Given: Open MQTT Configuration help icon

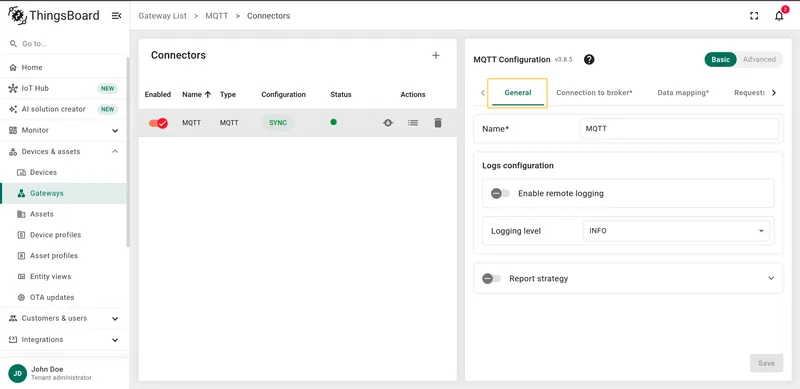Looking at the screenshot, I should (589, 60).
